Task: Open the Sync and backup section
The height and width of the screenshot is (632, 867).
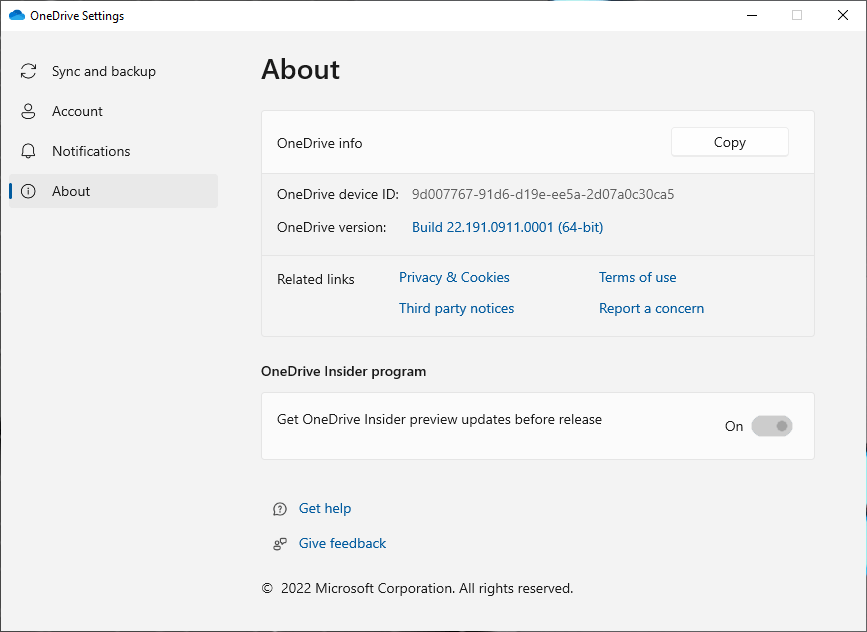Action: coord(103,71)
